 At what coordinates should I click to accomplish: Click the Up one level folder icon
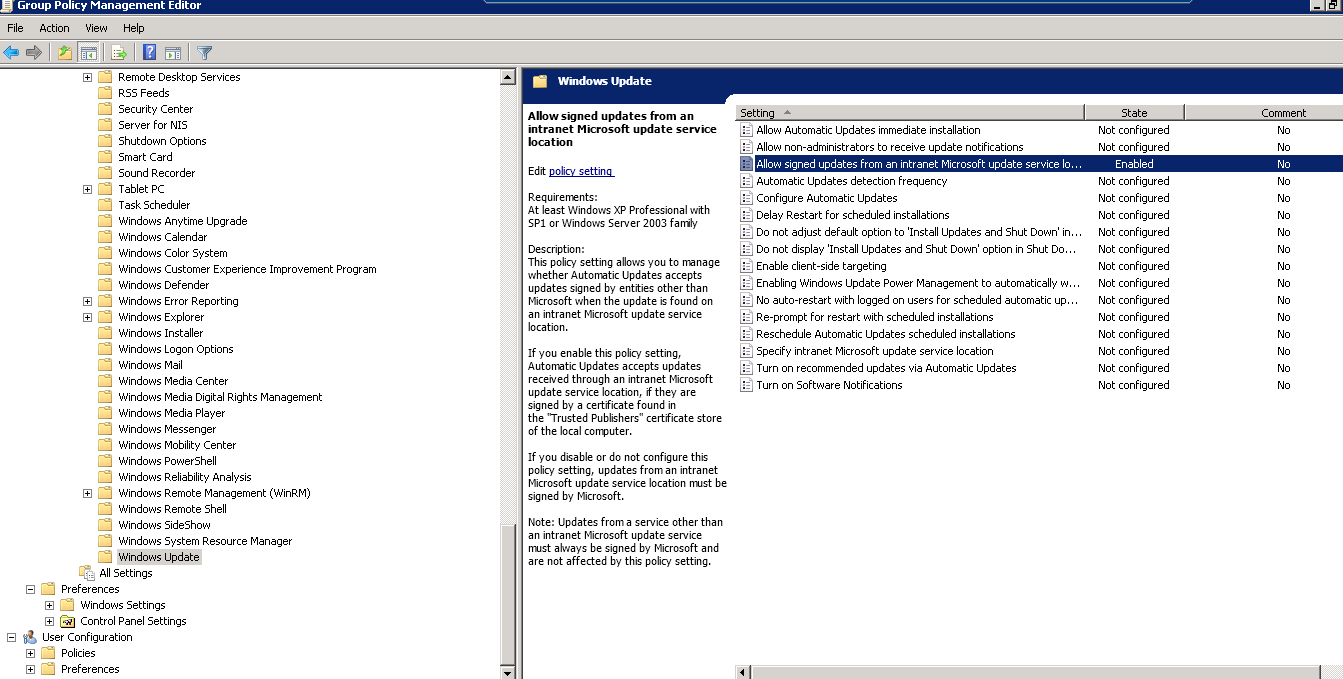[65, 53]
